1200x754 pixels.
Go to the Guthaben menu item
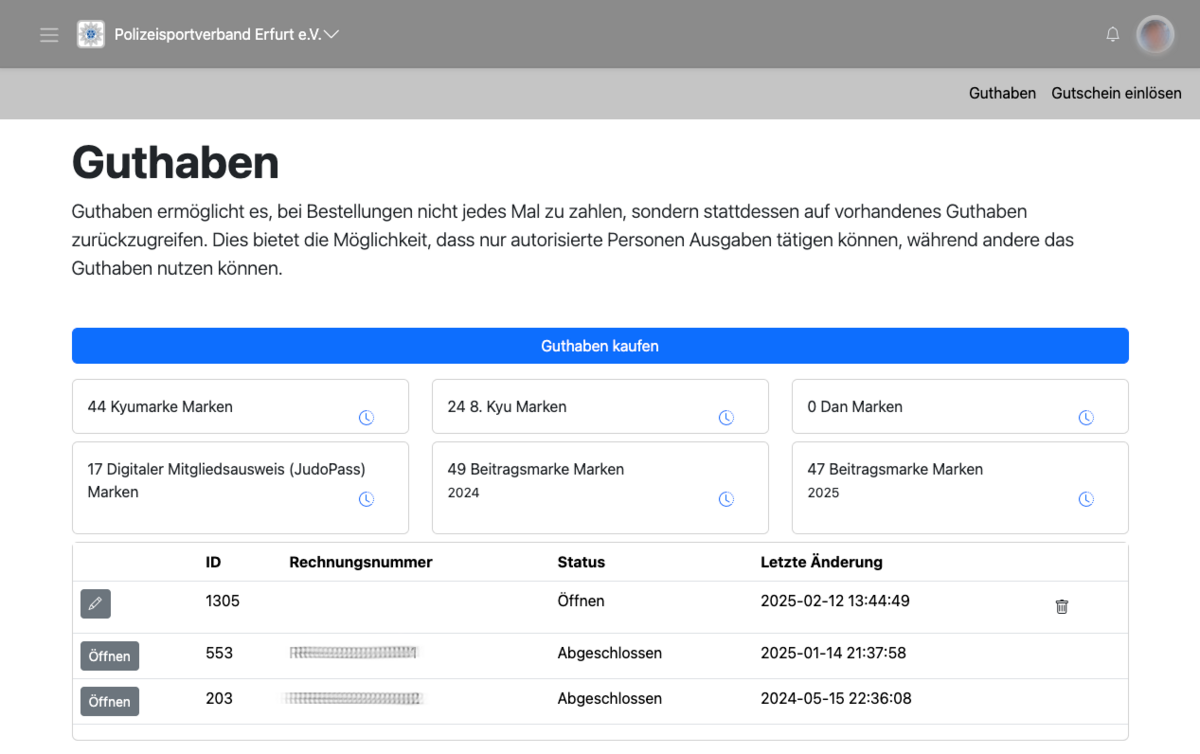pos(1002,93)
